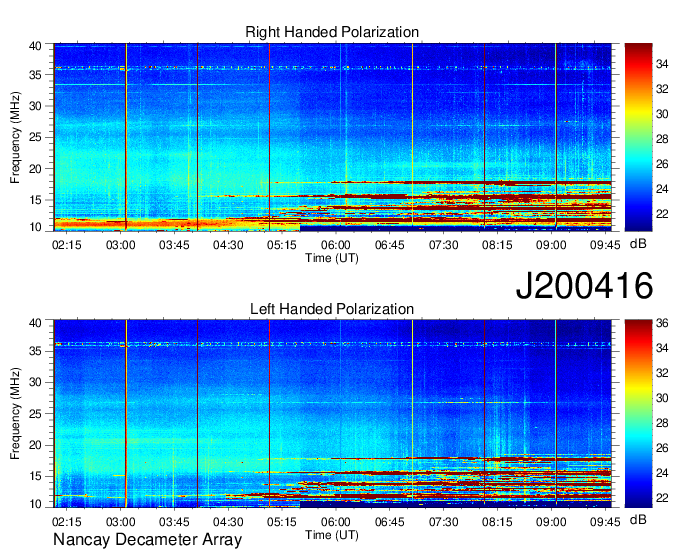The image size is (680, 552).
Task: Click 25 MHz tick on Right Handed frequency axis
Action: pyautogui.click(x=35, y=137)
